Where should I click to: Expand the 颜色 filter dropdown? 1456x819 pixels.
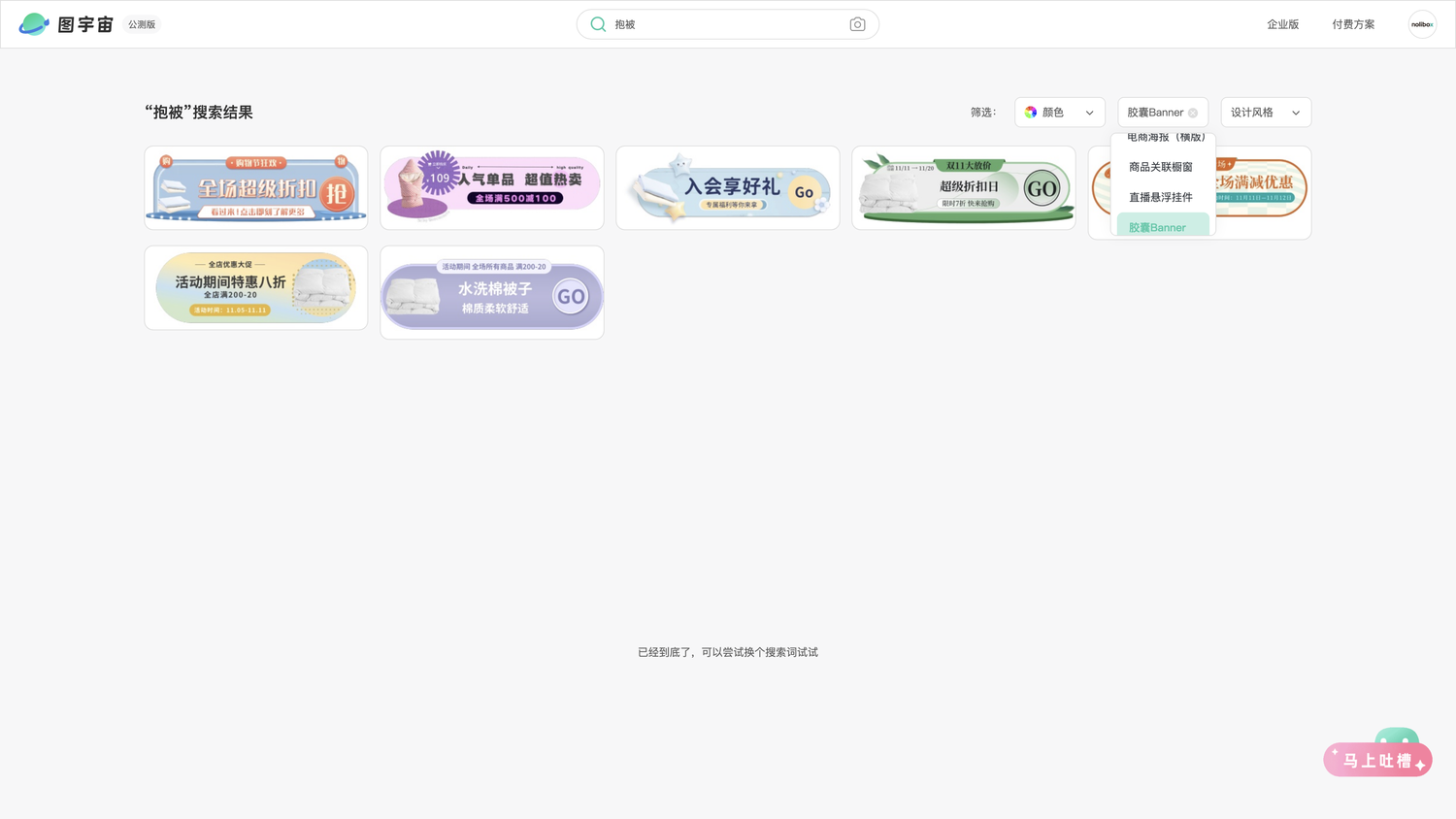[x=1059, y=113]
